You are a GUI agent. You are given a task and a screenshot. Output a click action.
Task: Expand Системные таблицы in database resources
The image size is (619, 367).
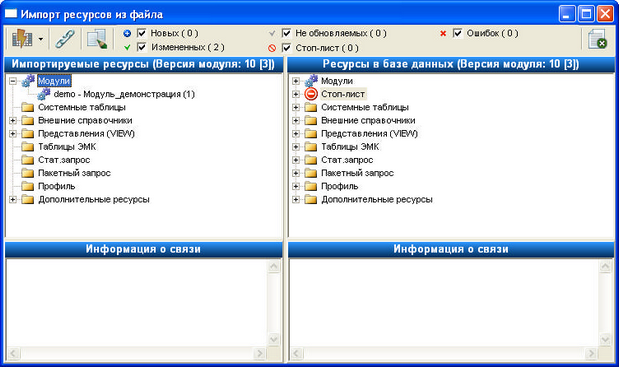click(x=296, y=107)
